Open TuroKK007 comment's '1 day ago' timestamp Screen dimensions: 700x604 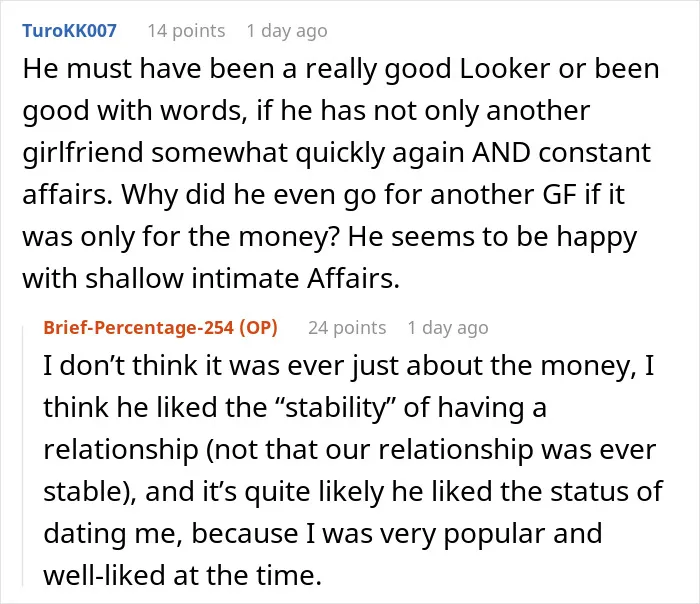pos(287,31)
